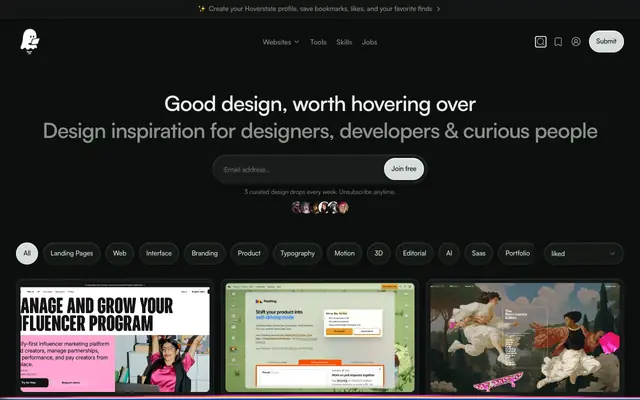Click the sparkle emoji in the top banner
Image resolution: width=640 pixels, height=400 pixels.
(x=202, y=9)
